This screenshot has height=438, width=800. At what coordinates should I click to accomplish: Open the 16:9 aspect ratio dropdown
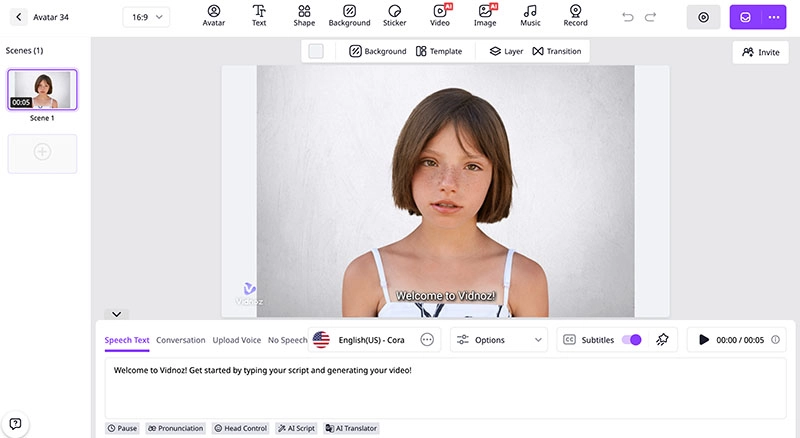[146, 17]
